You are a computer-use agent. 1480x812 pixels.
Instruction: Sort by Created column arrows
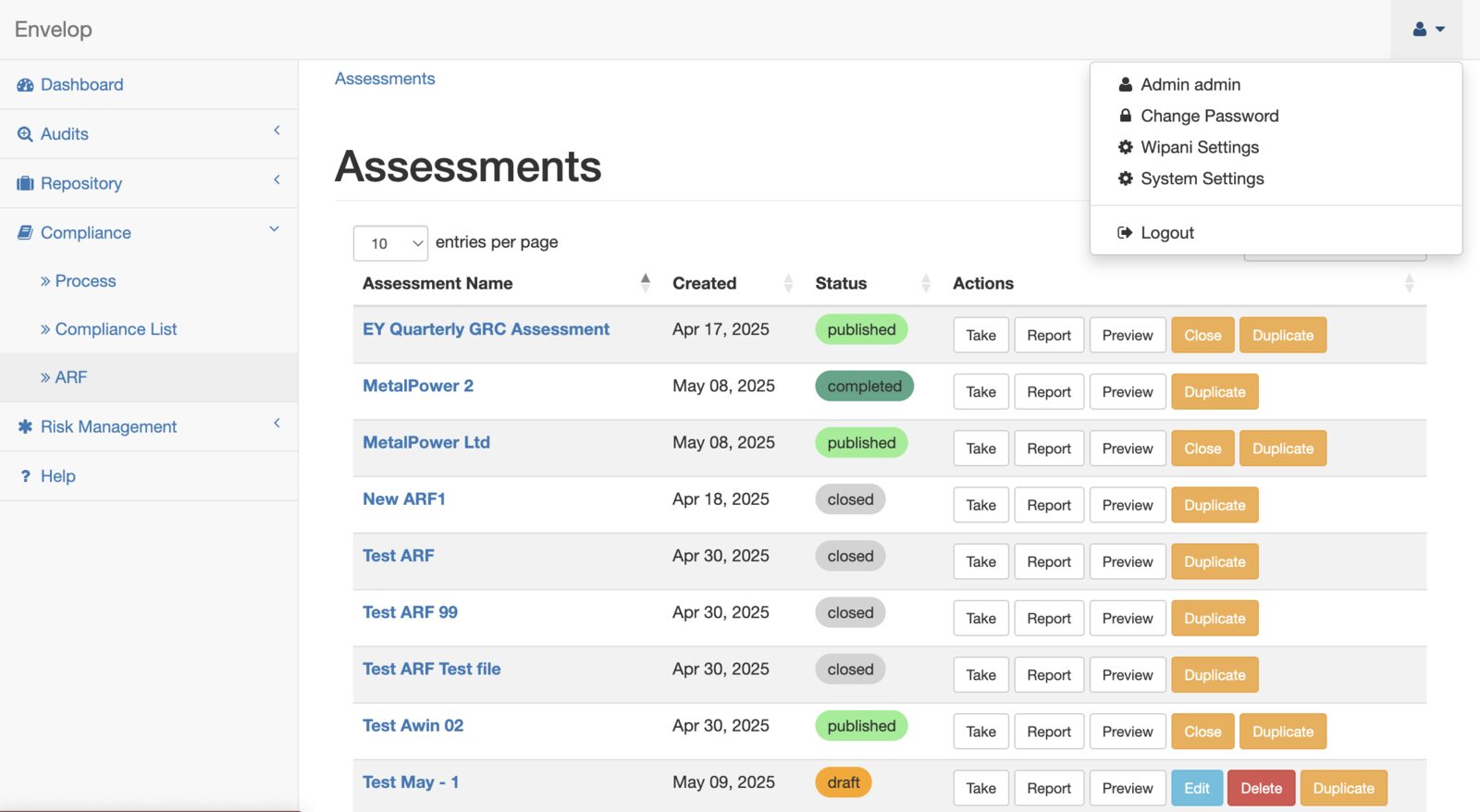point(788,283)
